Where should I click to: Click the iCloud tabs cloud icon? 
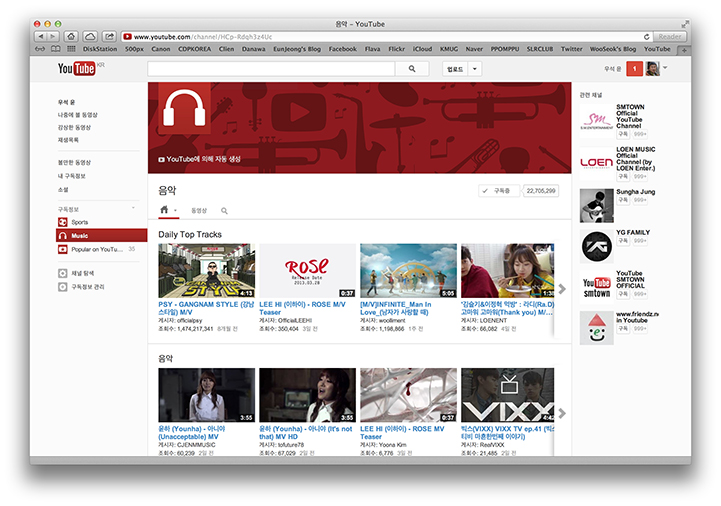[90, 36]
